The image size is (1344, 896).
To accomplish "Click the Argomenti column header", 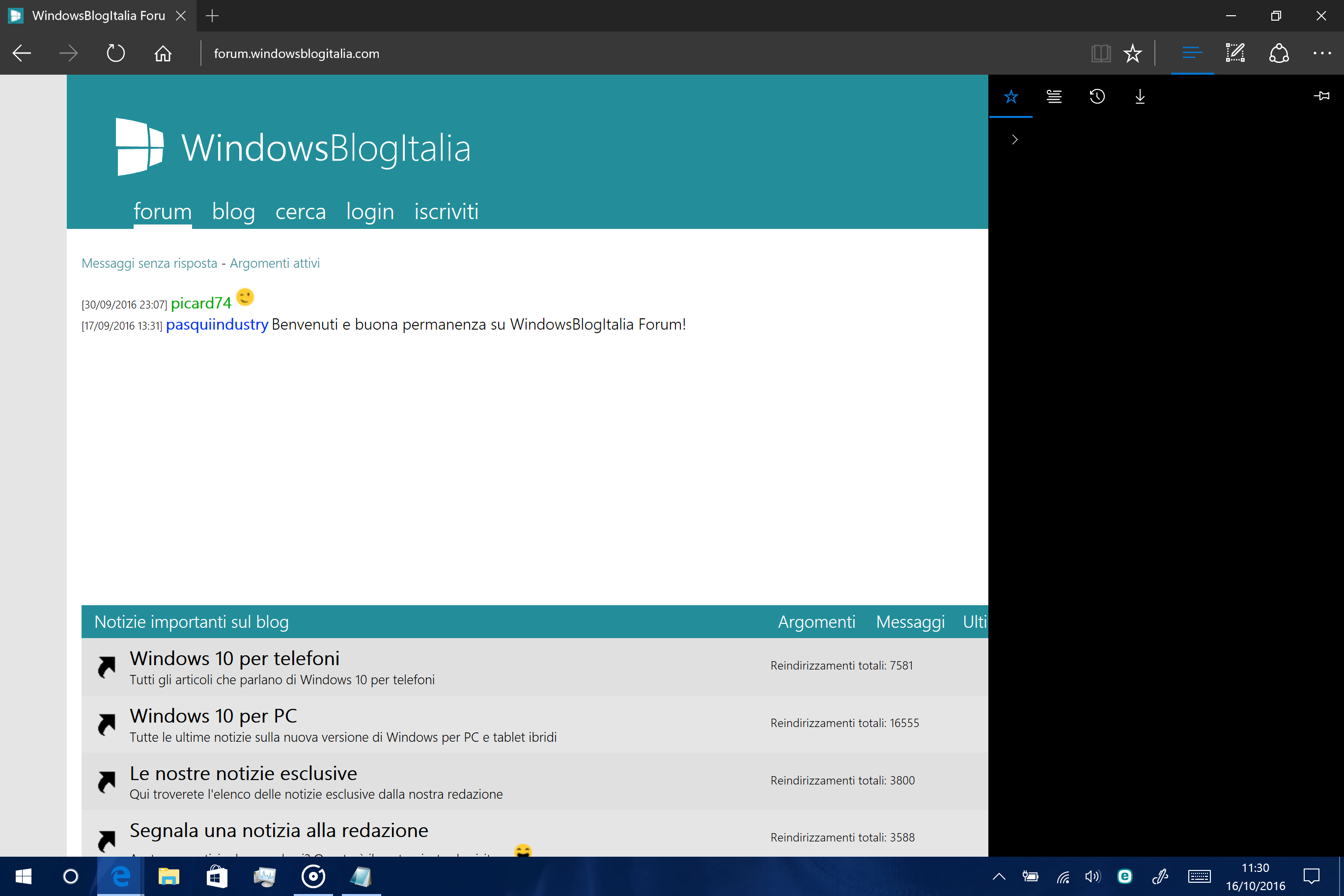I will click(816, 622).
